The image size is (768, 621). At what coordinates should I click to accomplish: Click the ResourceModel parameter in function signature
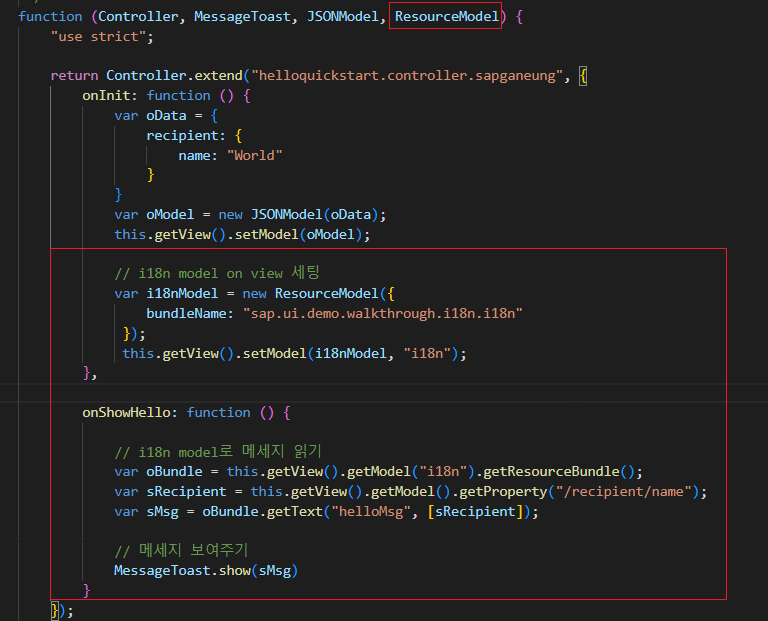click(x=447, y=17)
